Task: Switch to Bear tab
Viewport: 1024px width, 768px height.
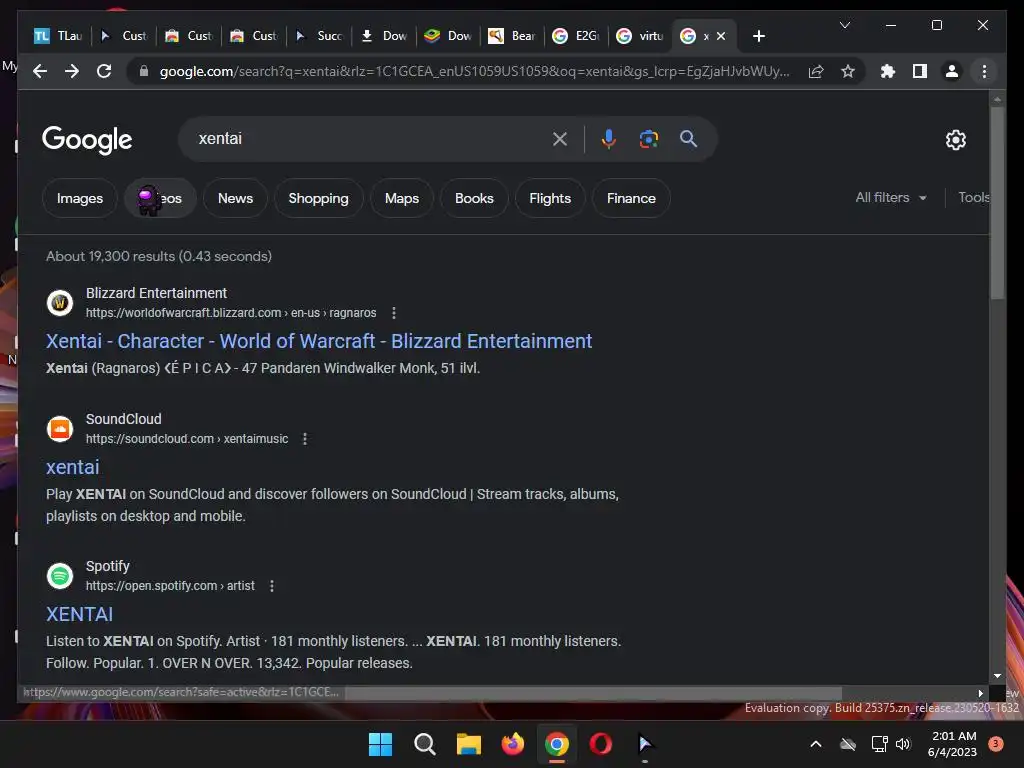Action: click(x=513, y=36)
